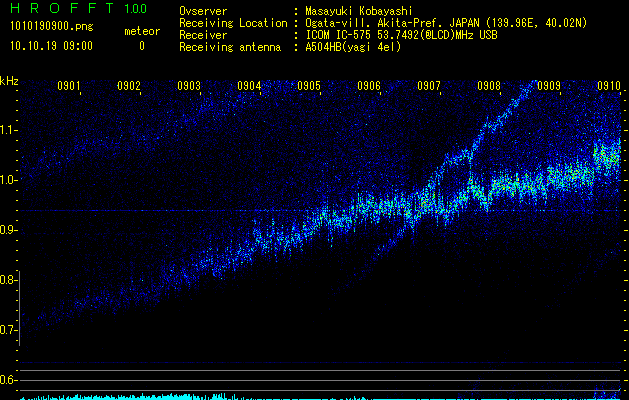Click the Ovserver label
Screen dimensions: 629x400
tap(203, 11)
